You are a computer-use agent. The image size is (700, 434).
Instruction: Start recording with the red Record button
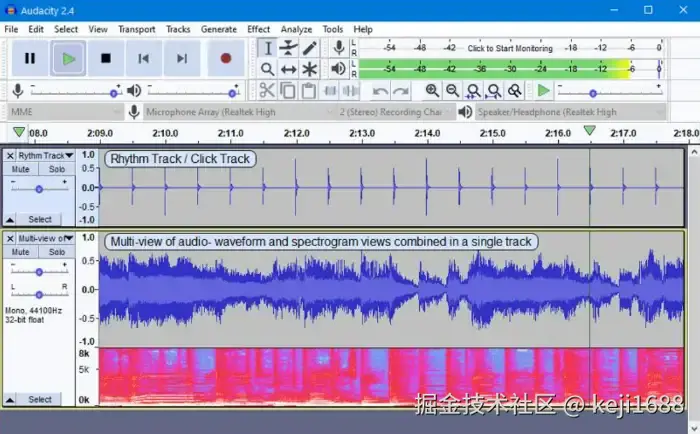[x=226, y=58]
